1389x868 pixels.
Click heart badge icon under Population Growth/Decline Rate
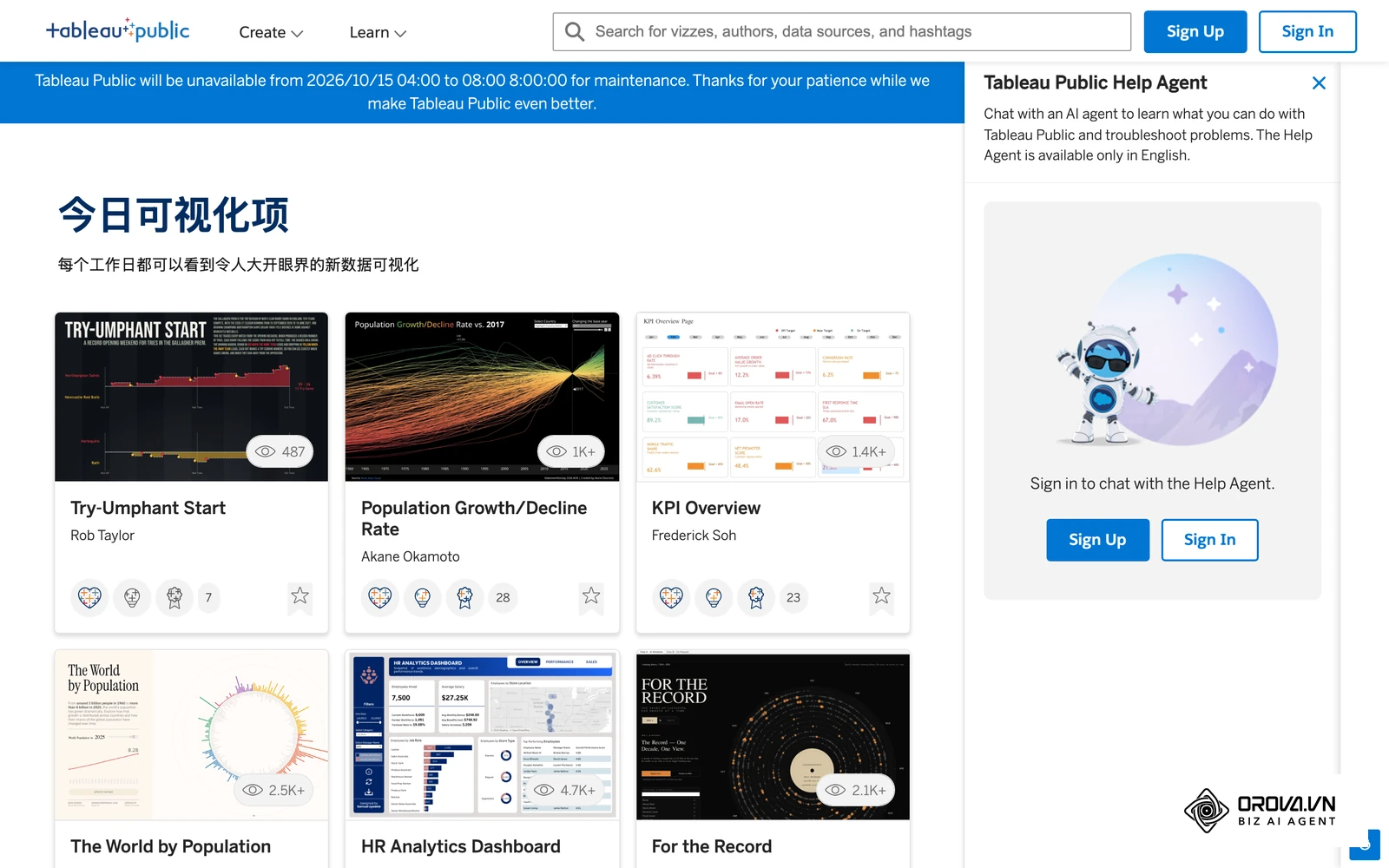[380, 597]
